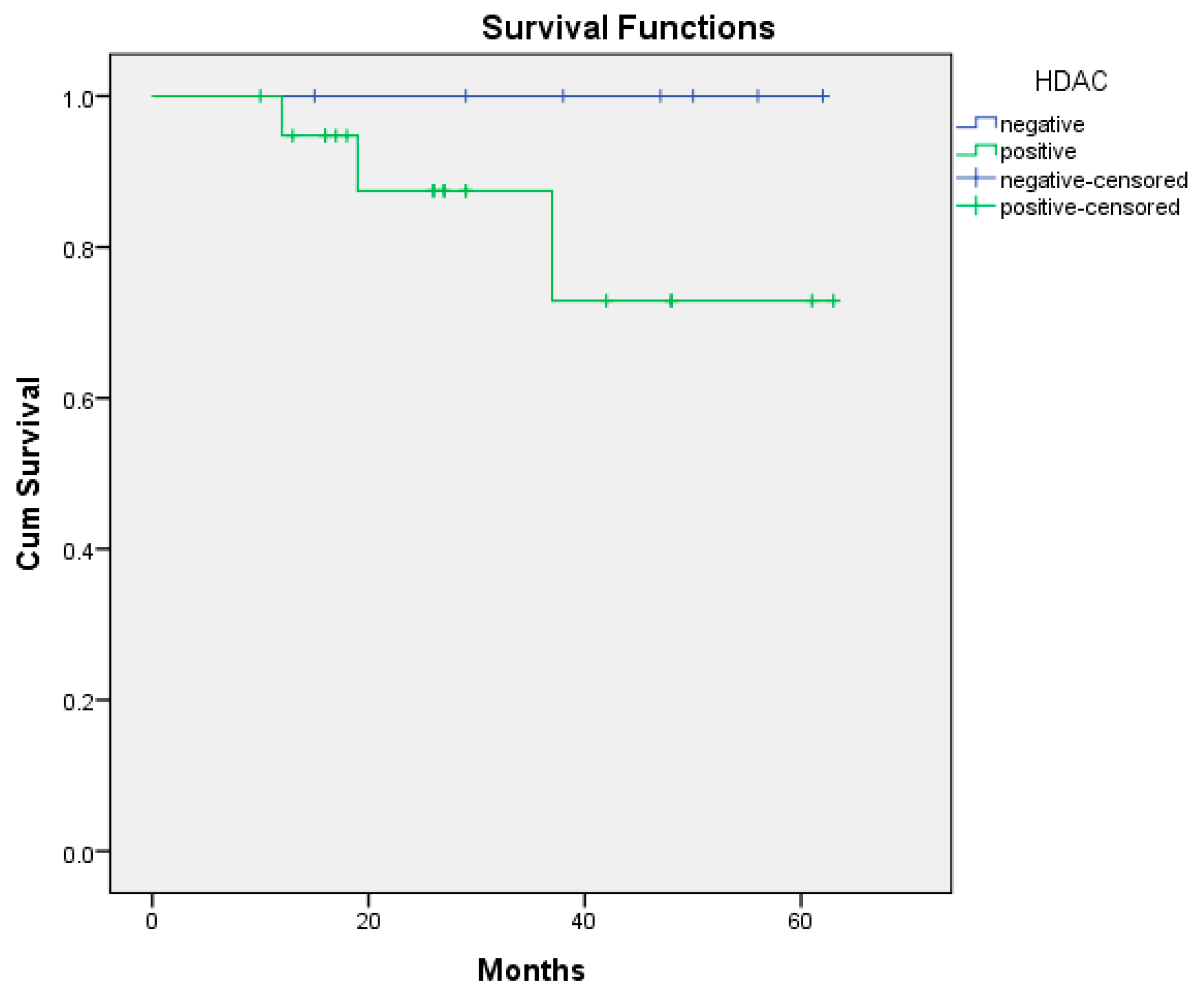Click the last blue censored mark near month 62
Image resolution: width=1204 pixels, height=998 pixels.
pyautogui.click(x=823, y=96)
